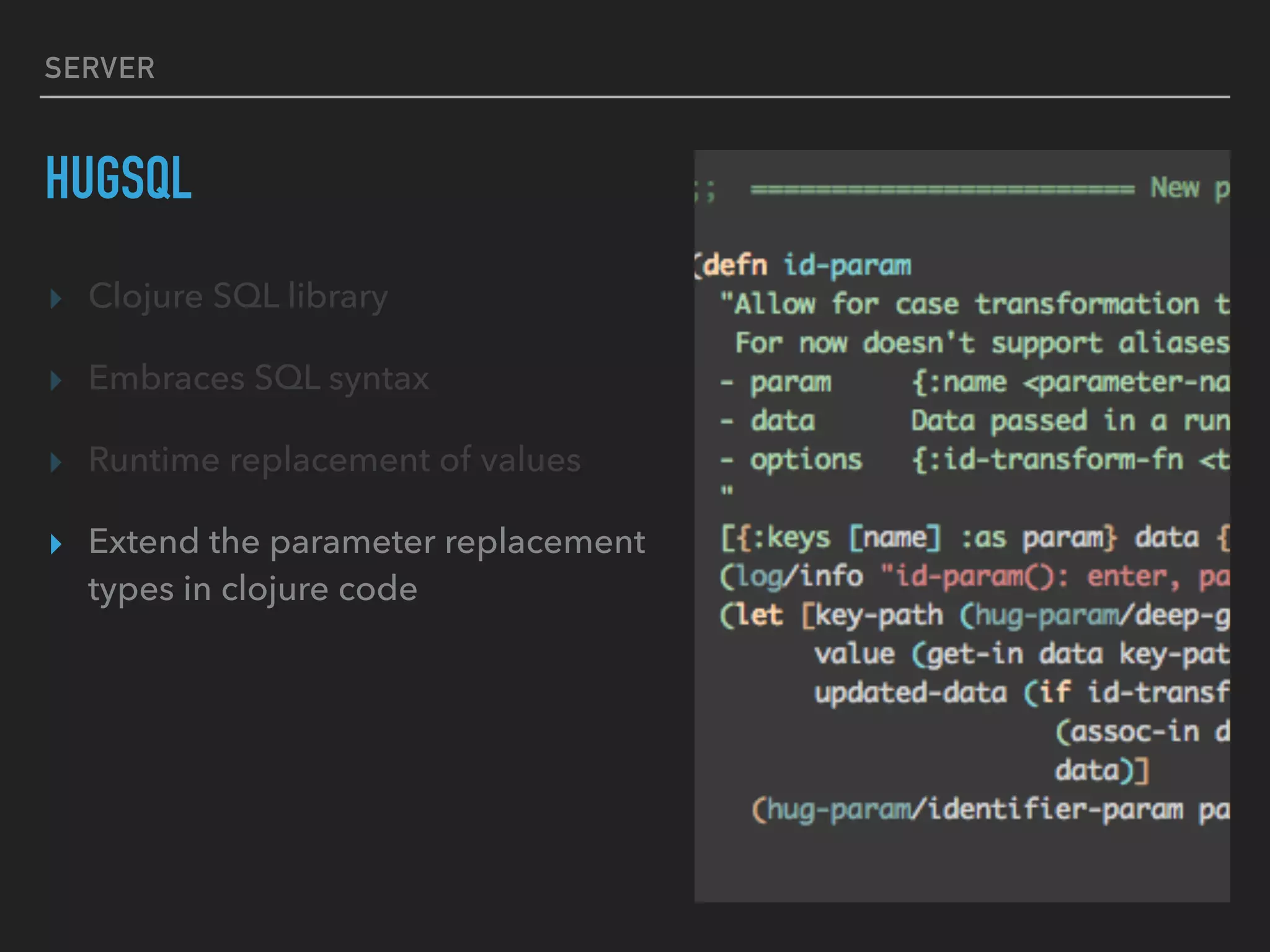Screen dimensions: 1270x952
Task: Click the code screenshot image
Action: click(x=962, y=526)
